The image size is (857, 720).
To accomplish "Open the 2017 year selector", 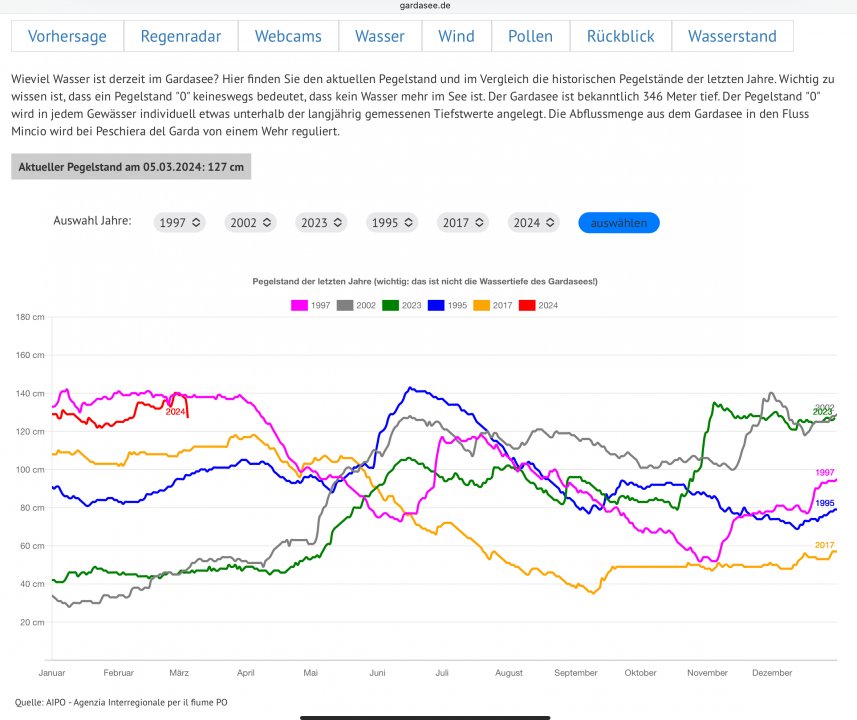I will (x=464, y=223).
